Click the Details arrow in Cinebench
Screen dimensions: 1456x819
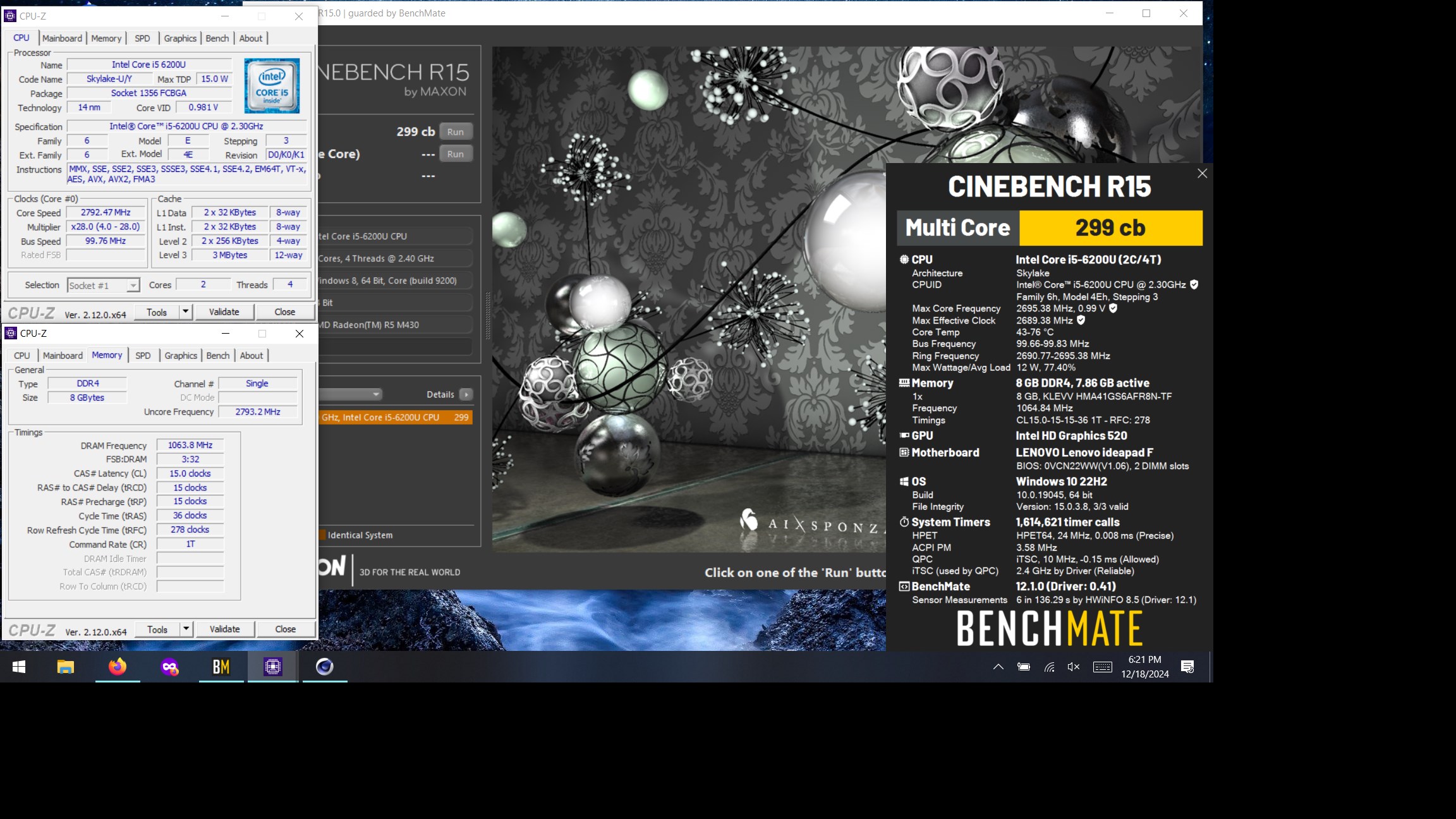pyautogui.click(x=466, y=394)
